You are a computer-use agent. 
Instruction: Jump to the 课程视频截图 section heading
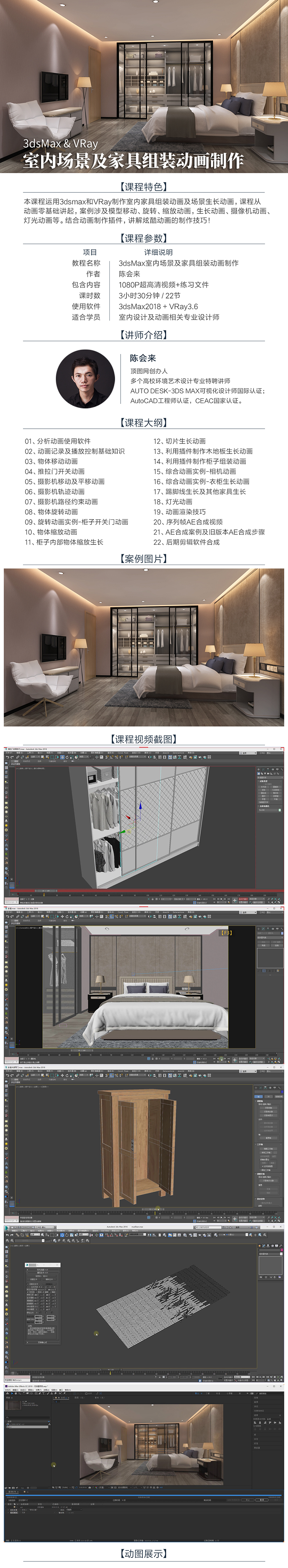[x=144, y=739]
